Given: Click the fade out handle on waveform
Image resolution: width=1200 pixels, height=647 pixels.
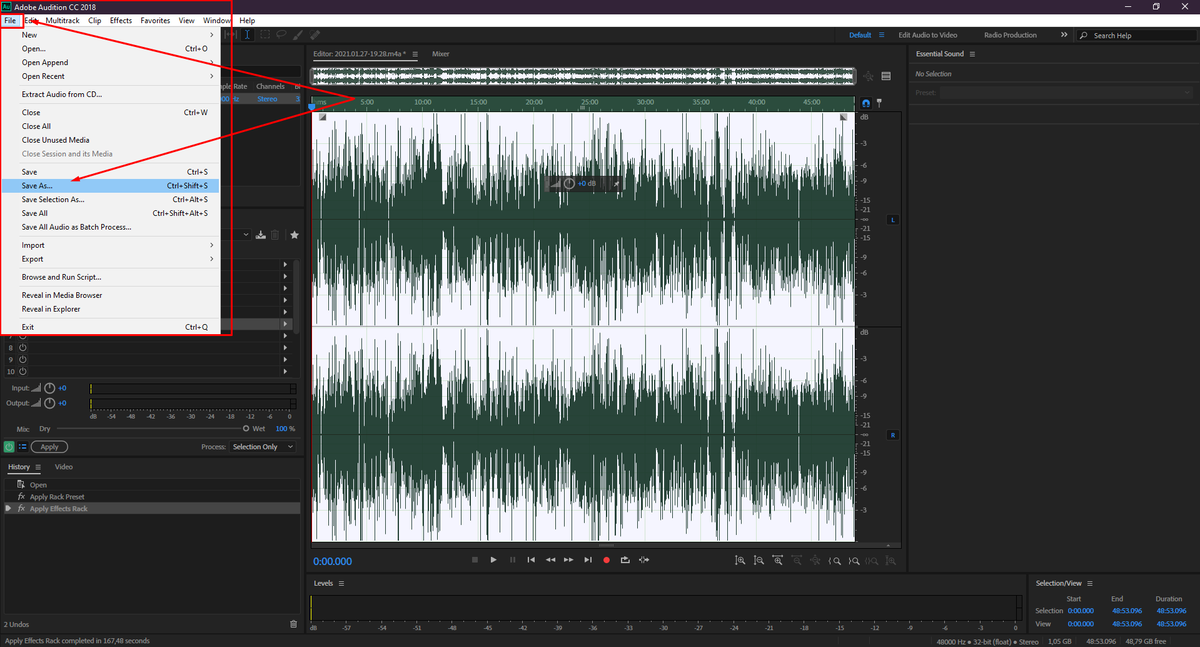Looking at the screenshot, I should pyautogui.click(x=843, y=117).
